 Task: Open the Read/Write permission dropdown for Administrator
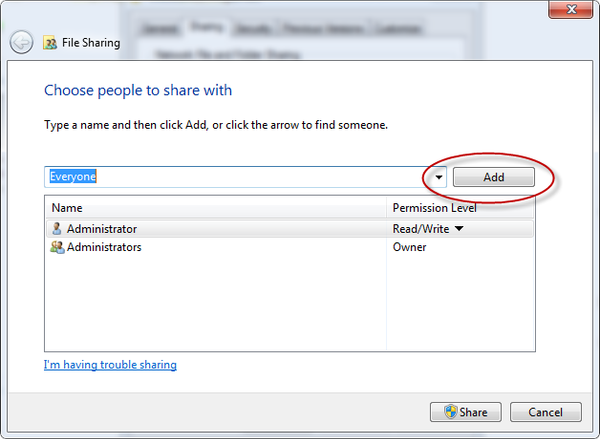459,229
